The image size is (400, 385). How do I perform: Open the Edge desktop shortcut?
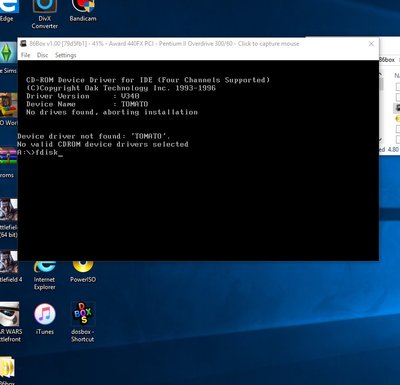(x=7, y=11)
